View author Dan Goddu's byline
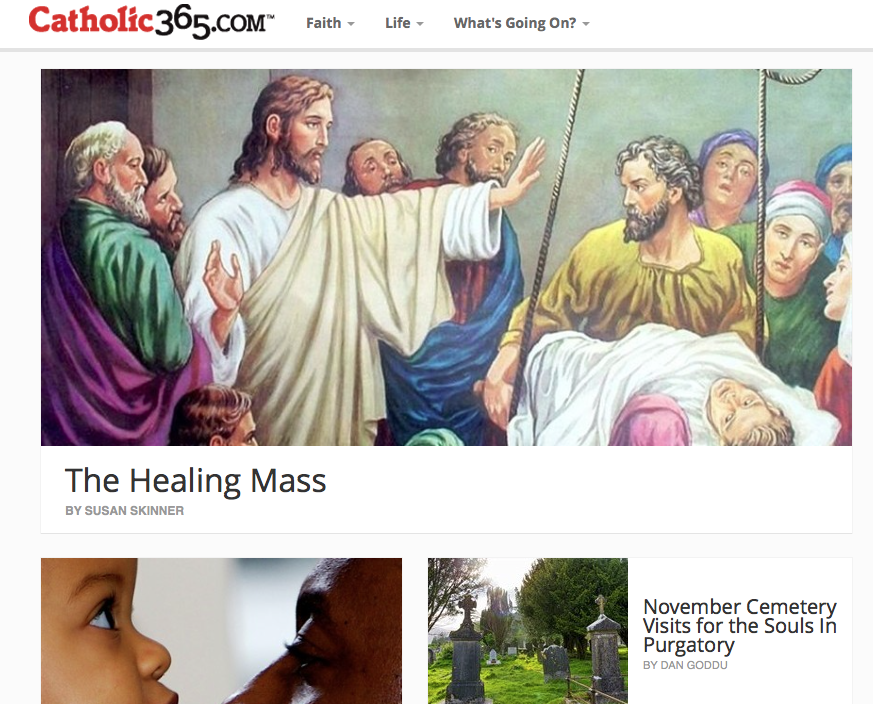Viewport: 873px width, 704px height. tap(685, 665)
